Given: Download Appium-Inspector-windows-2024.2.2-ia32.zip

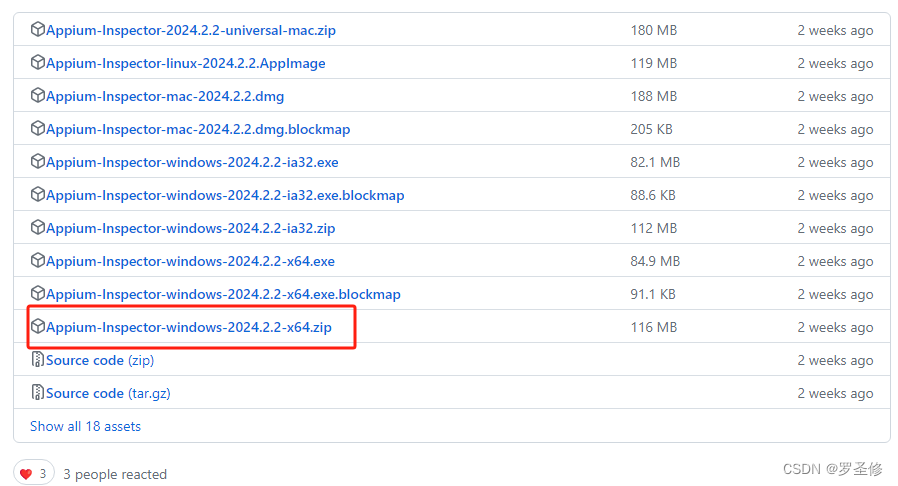Looking at the screenshot, I should (x=191, y=228).
